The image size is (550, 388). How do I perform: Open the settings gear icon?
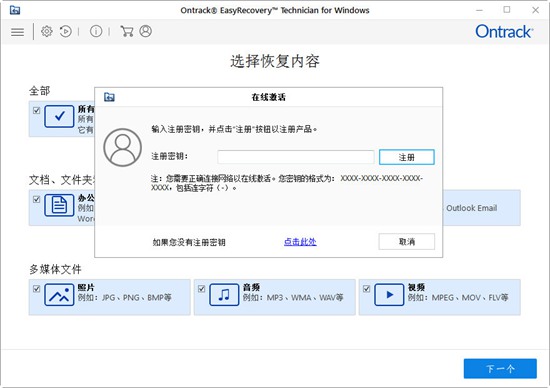(47, 32)
